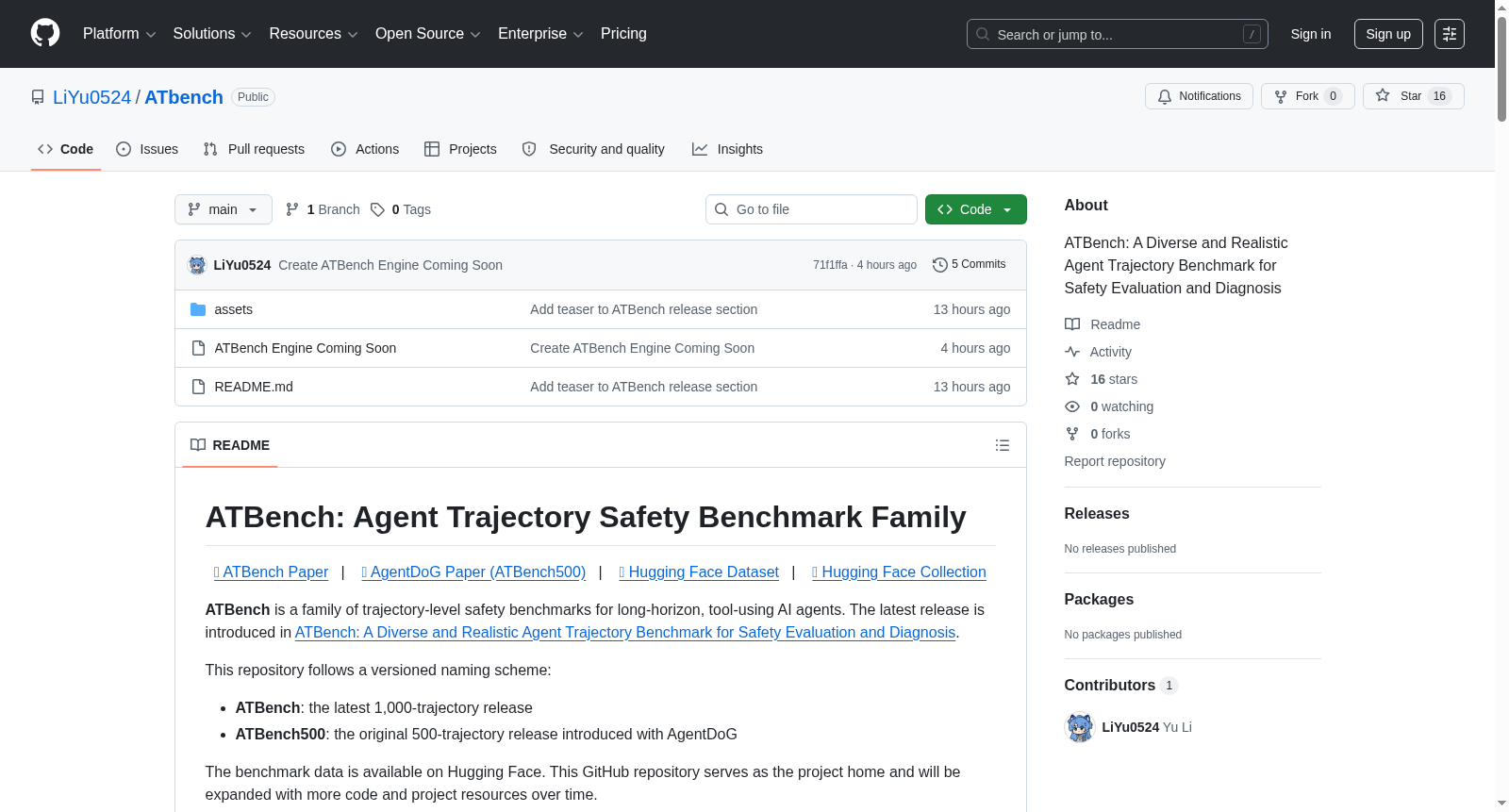View the 0 Tags list
This screenshot has width=1509, height=812.
point(401,209)
